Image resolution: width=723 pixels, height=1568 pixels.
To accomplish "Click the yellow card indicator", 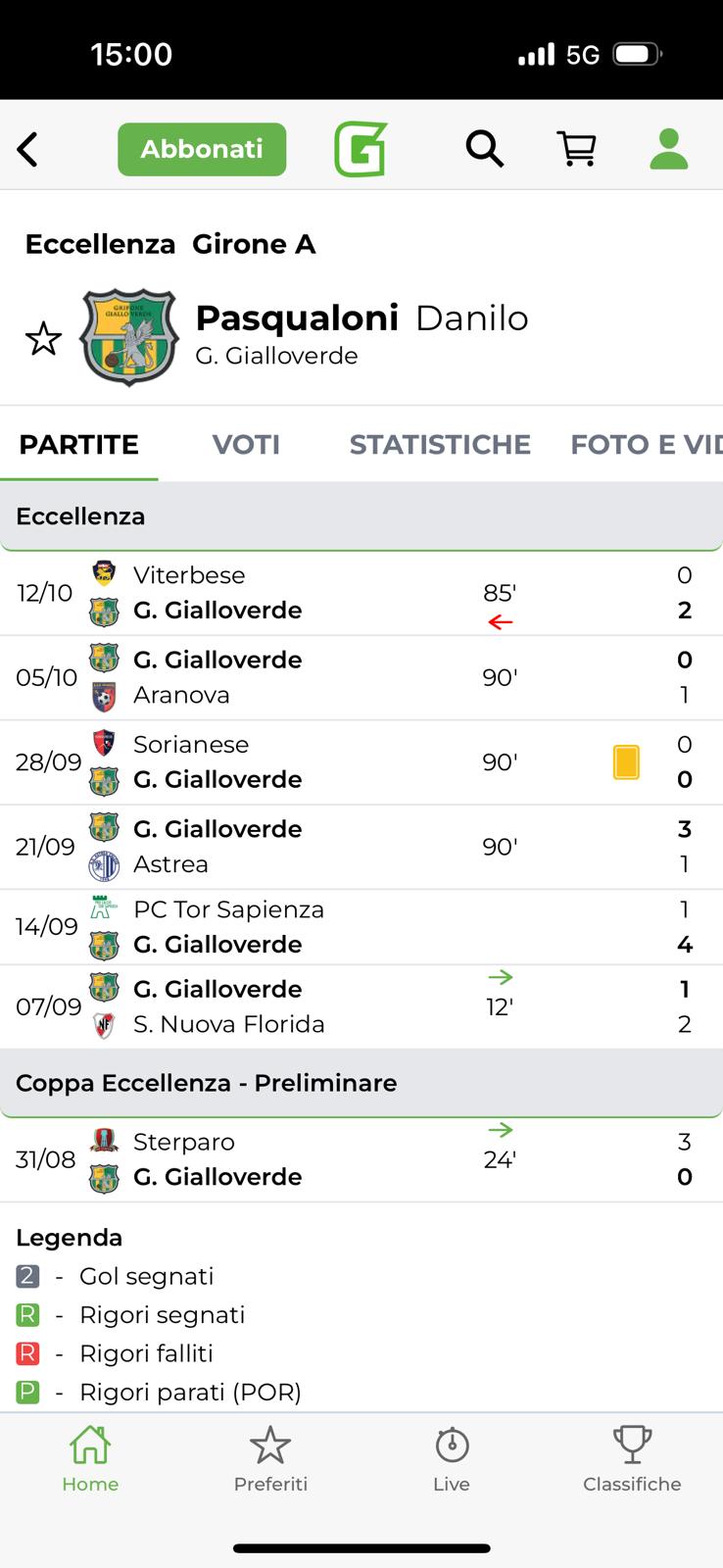I will click(x=626, y=762).
